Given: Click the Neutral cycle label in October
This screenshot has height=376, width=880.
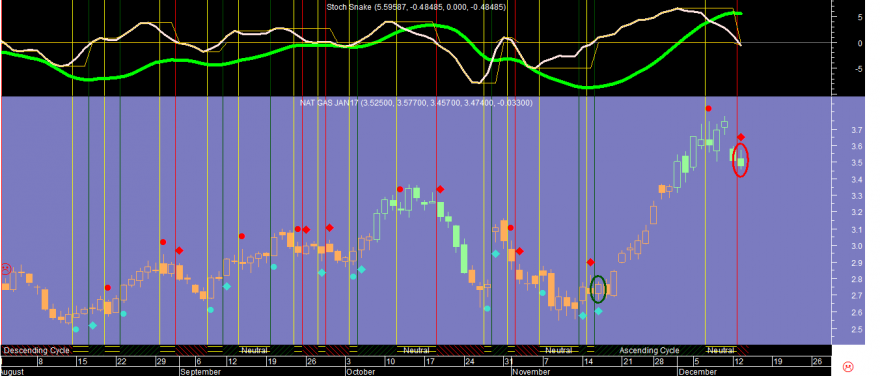Looking at the screenshot, I should point(416,350).
